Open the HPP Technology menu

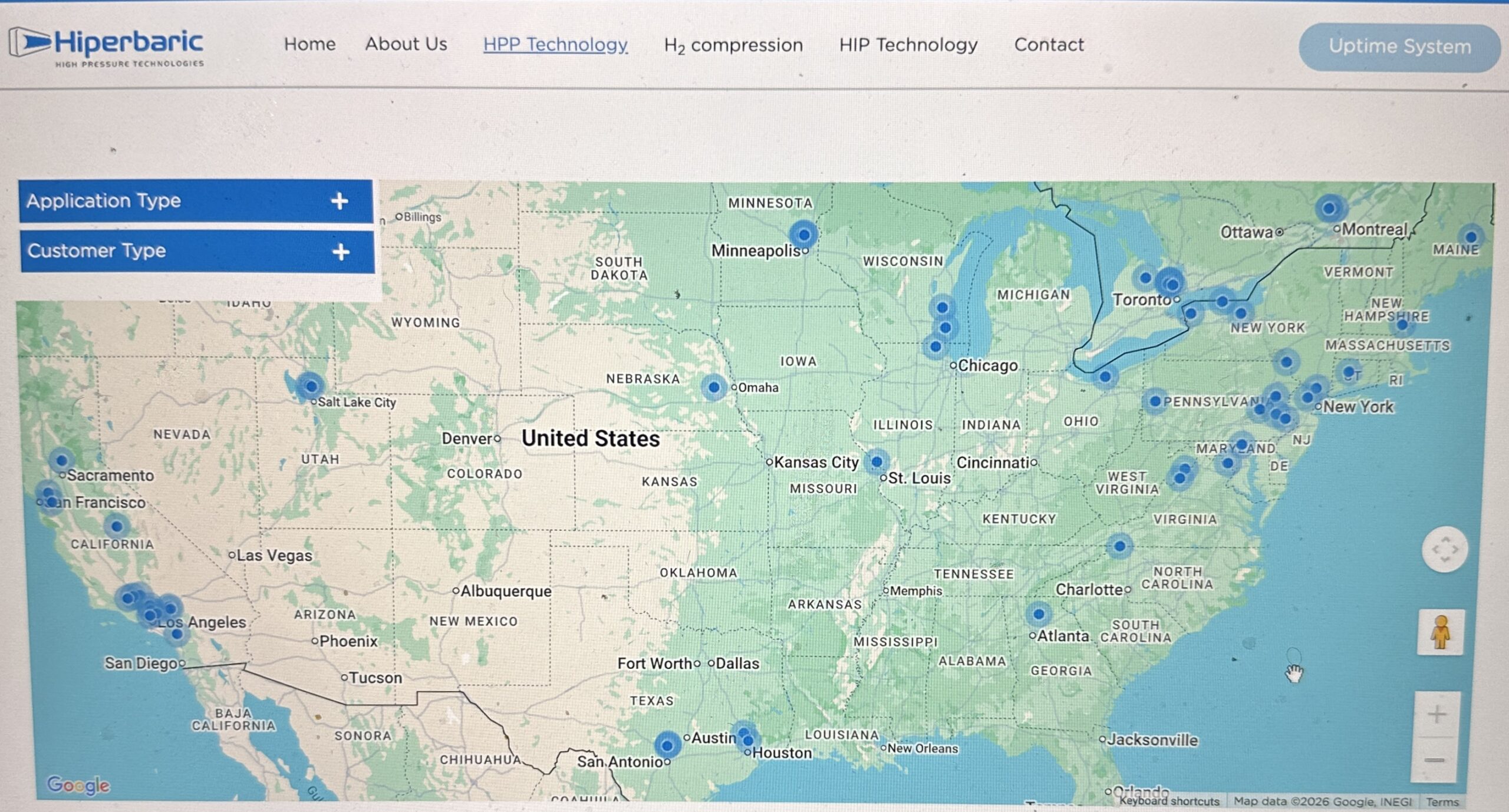pos(555,45)
